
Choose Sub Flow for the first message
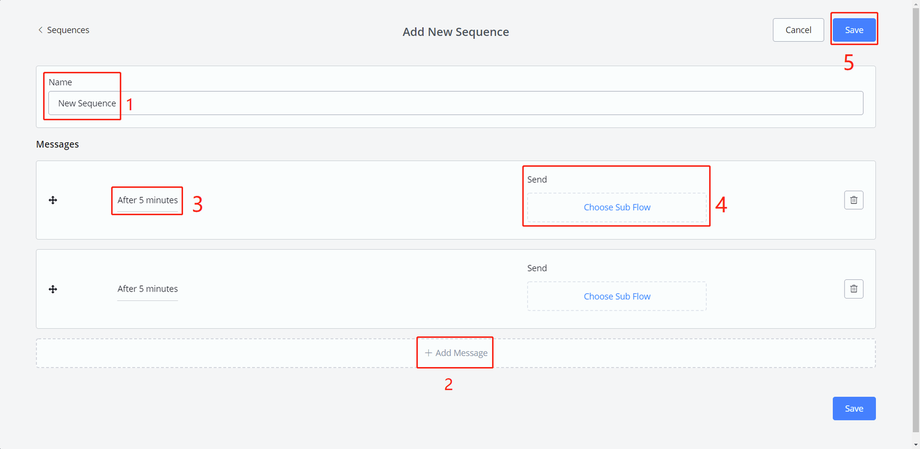[x=616, y=207]
